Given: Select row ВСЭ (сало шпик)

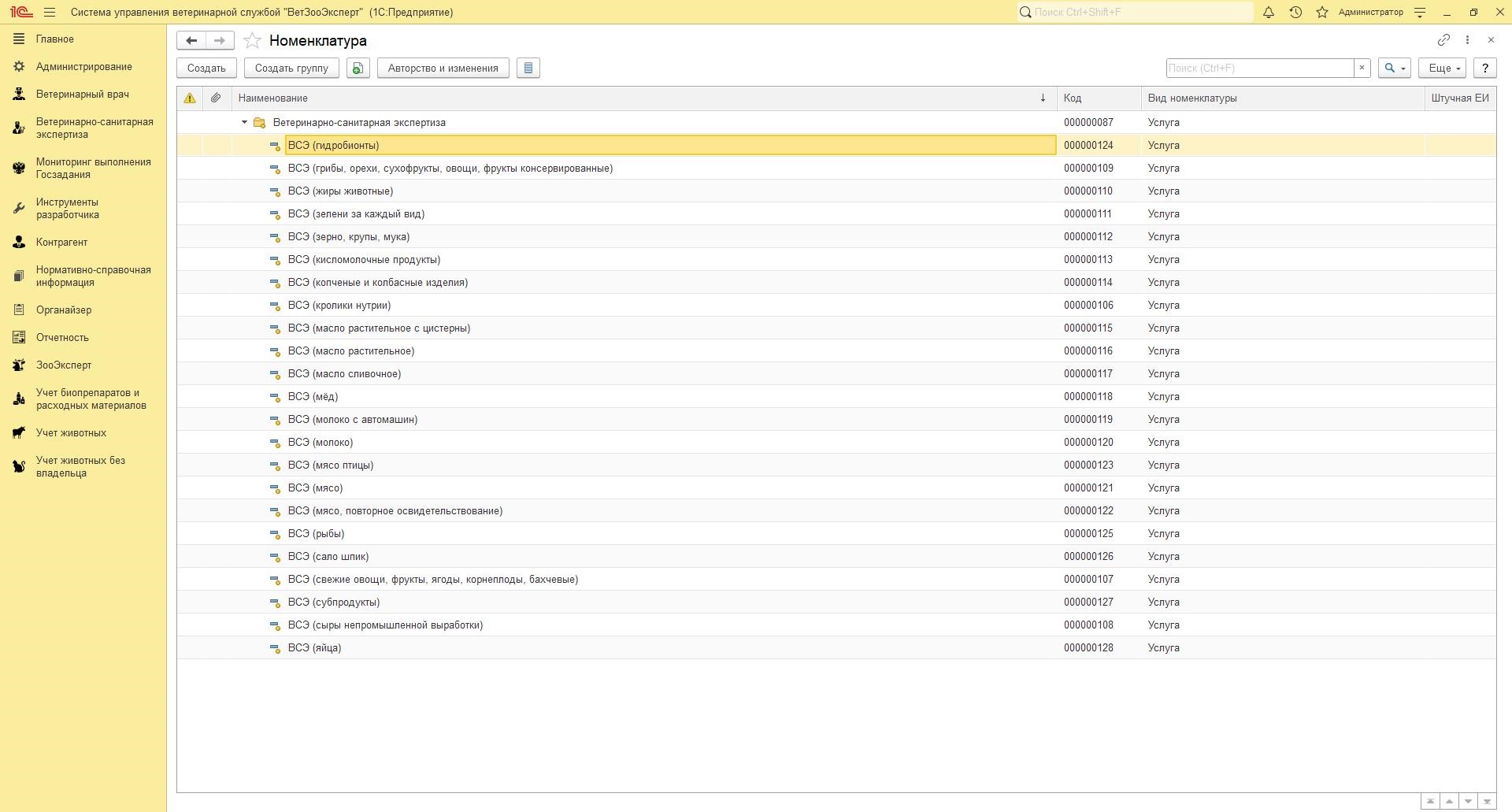Looking at the screenshot, I should [836, 557].
